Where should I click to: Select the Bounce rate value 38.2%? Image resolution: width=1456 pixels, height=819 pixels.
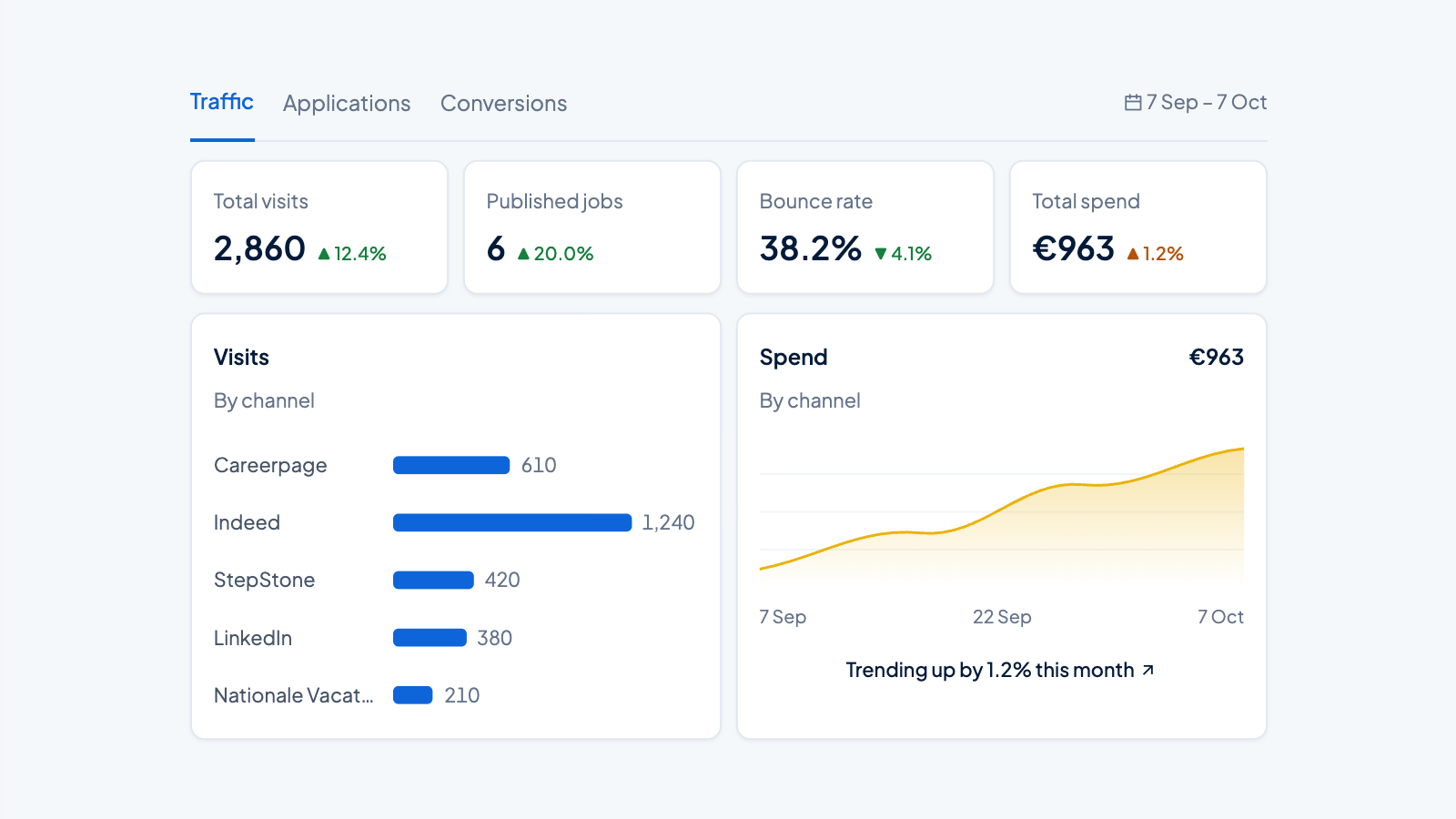point(811,248)
